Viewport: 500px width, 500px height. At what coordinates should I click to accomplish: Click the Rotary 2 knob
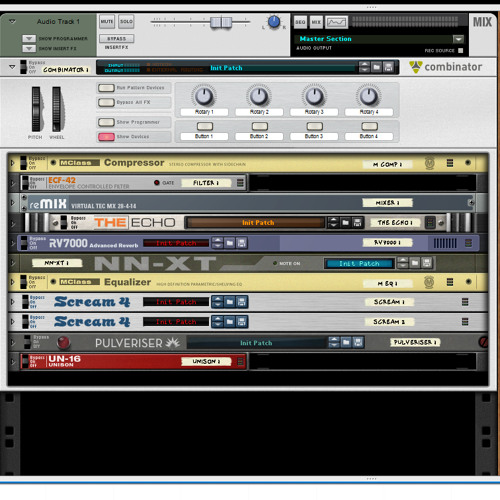tap(259, 96)
